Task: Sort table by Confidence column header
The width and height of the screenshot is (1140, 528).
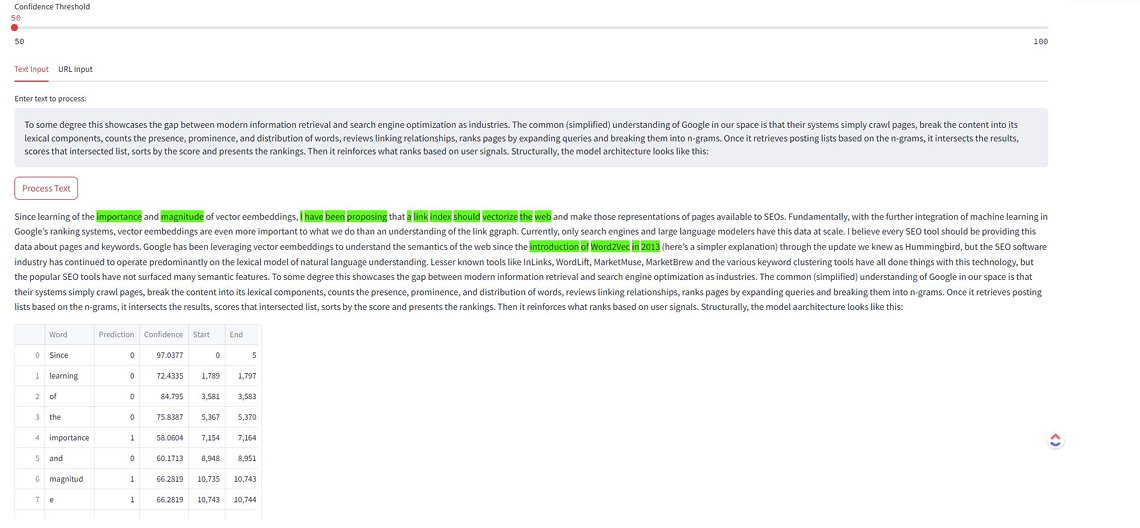Action: point(163,334)
